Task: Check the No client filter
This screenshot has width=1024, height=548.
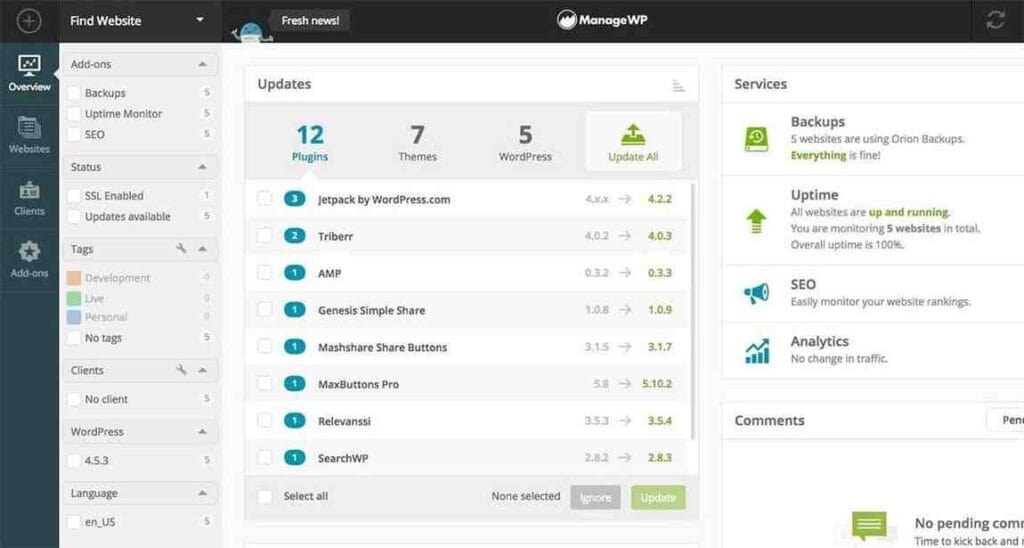Action: coord(74,398)
